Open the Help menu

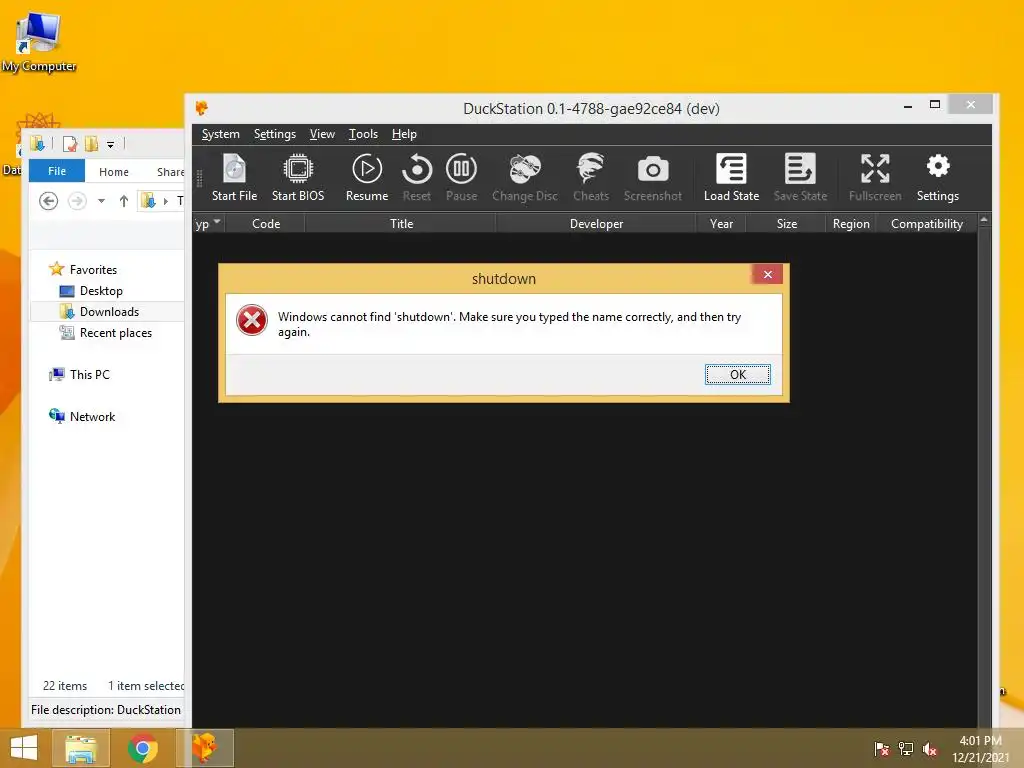pyautogui.click(x=404, y=134)
